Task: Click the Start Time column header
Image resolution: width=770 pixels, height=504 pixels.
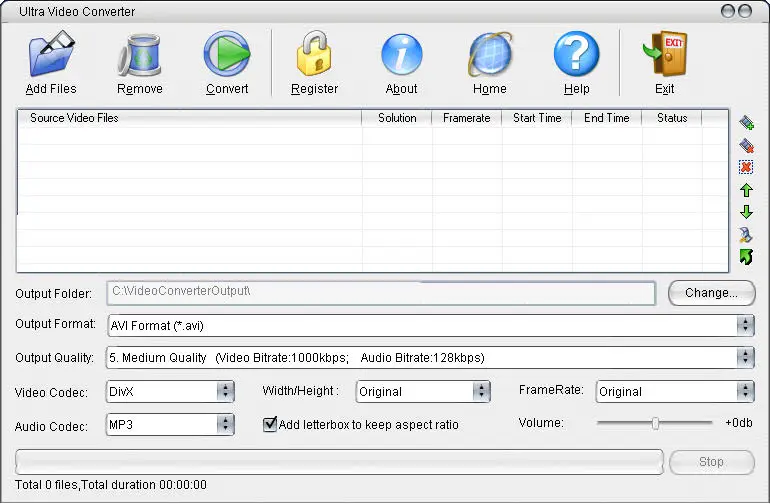Action: coord(537,118)
